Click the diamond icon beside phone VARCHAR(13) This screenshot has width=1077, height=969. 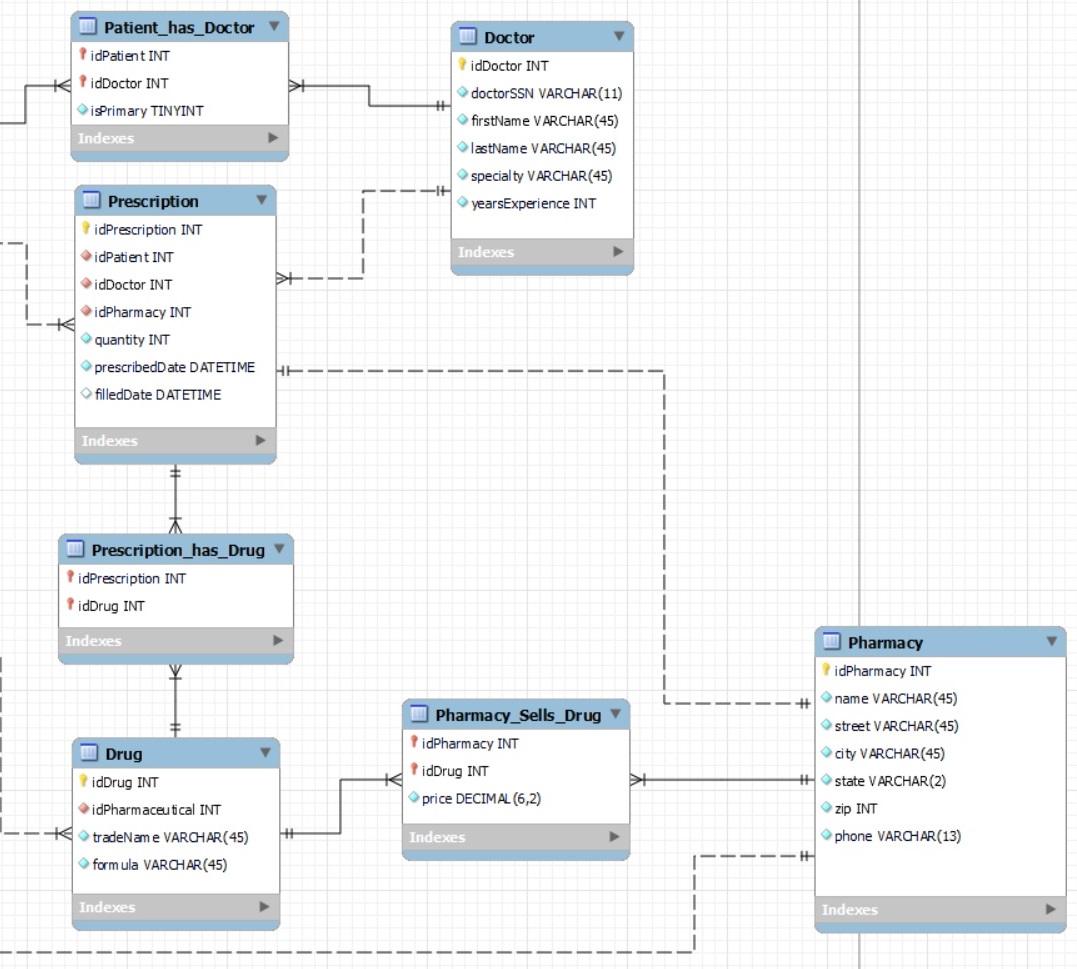[x=826, y=834]
